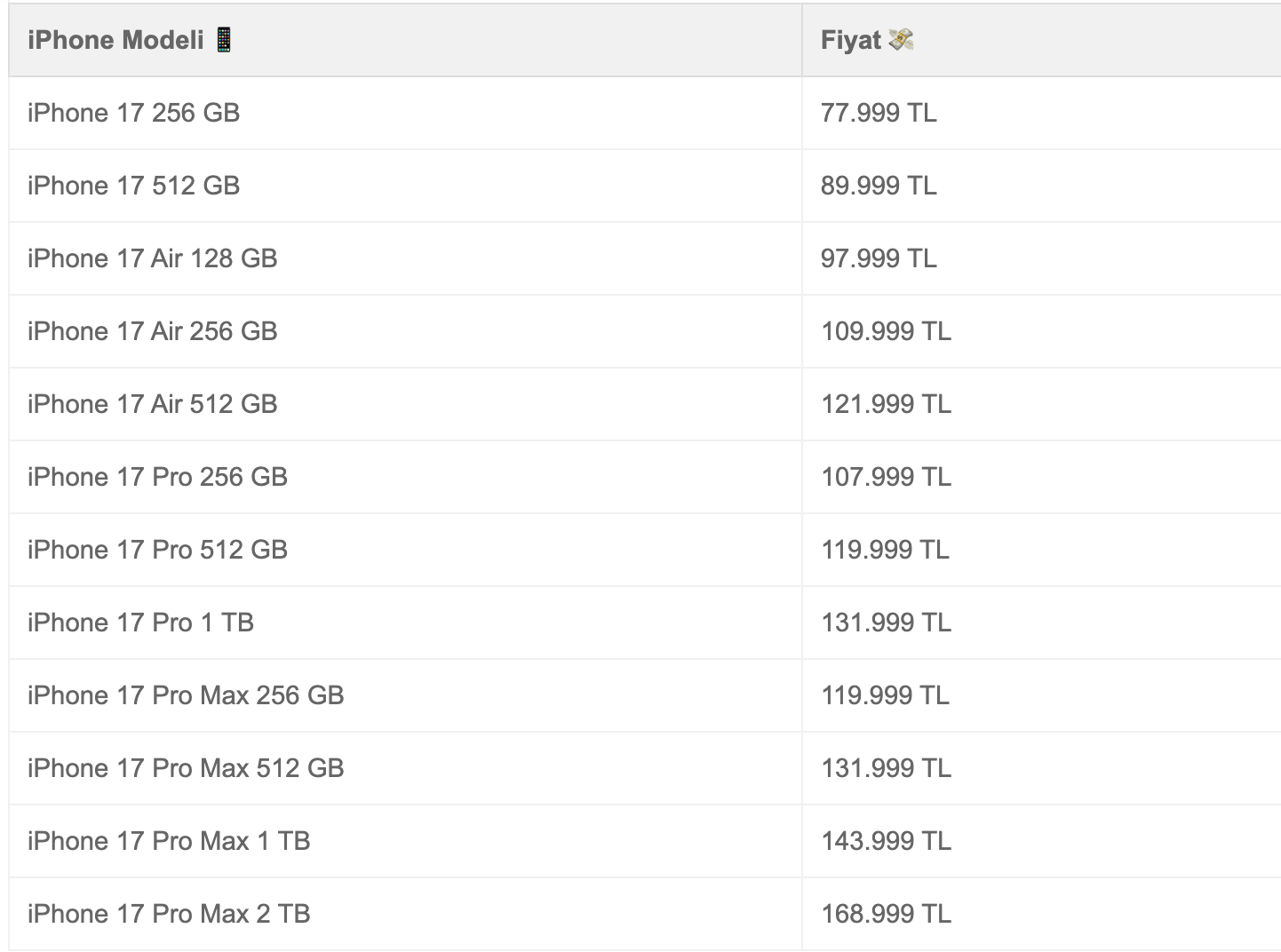
Task: Click iPhone 17 Air 128 GB model
Action: click(x=152, y=258)
